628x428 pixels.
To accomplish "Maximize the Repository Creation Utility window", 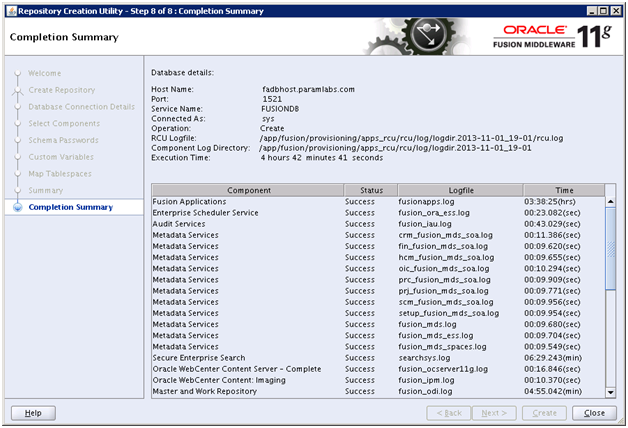I will tap(604, 11).
